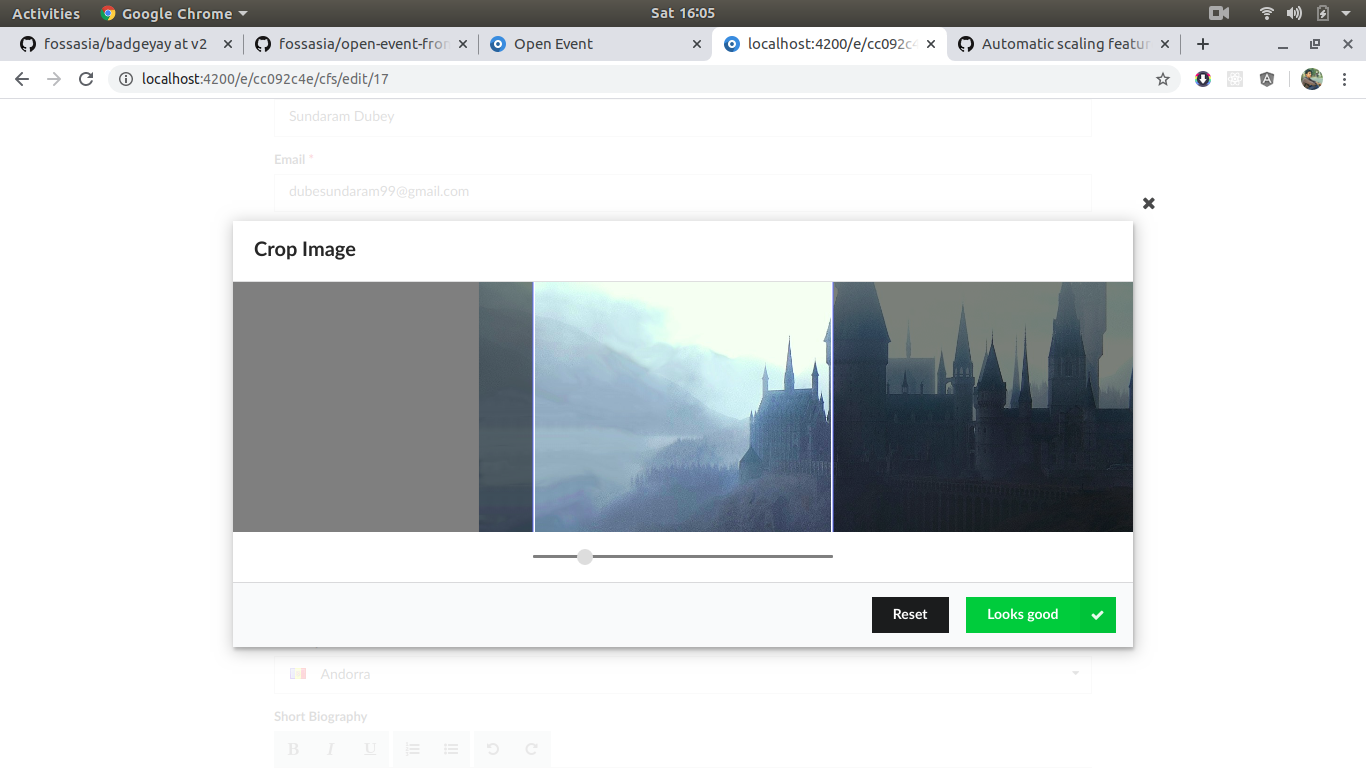Click the right end of zoom slider track
1366x768 pixels.
point(830,556)
